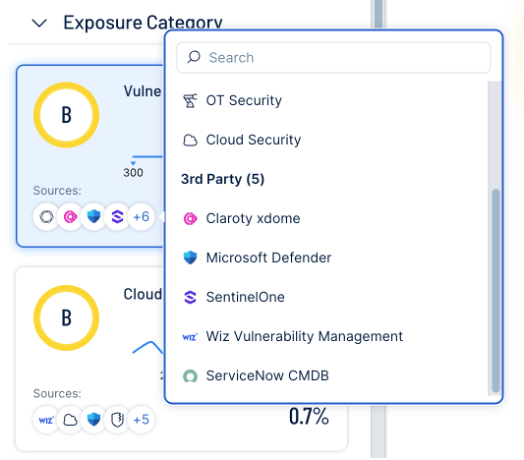Open the +6 more sources badge

(141, 217)
